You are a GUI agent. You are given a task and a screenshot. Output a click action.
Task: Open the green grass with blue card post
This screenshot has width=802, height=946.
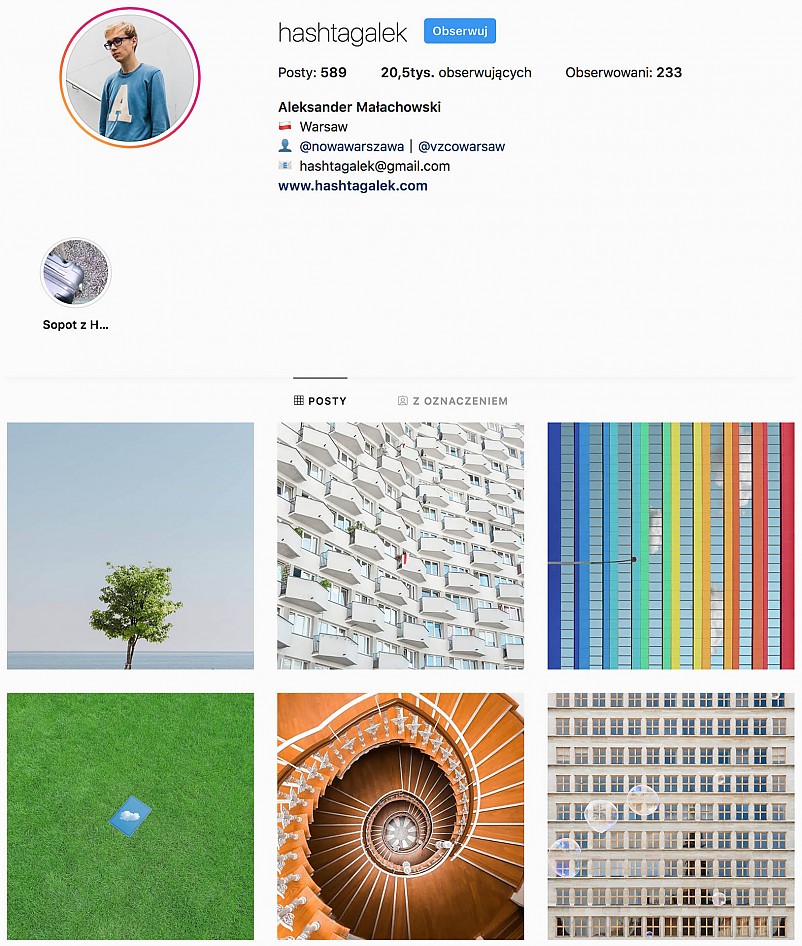pyautogui.click(x=130, y=816)
